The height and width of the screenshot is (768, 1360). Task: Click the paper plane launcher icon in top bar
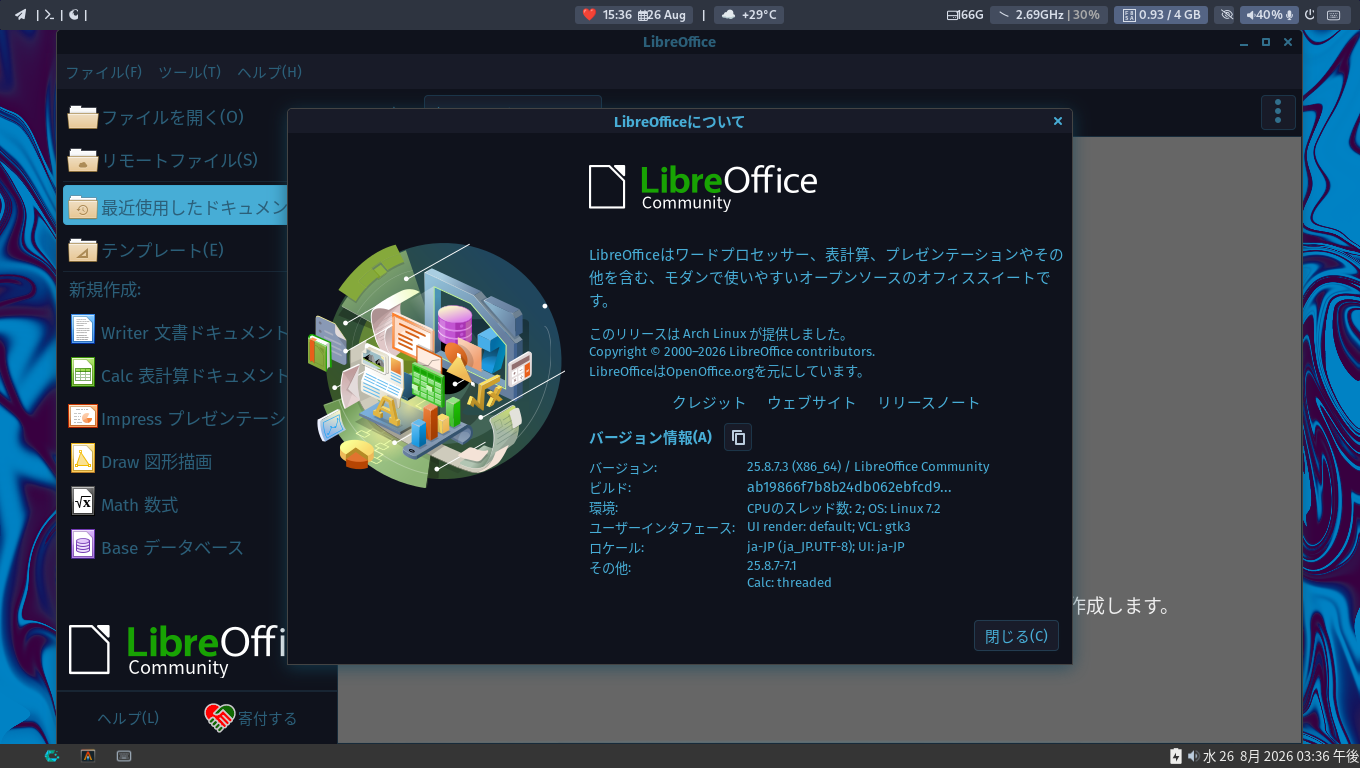20,14
